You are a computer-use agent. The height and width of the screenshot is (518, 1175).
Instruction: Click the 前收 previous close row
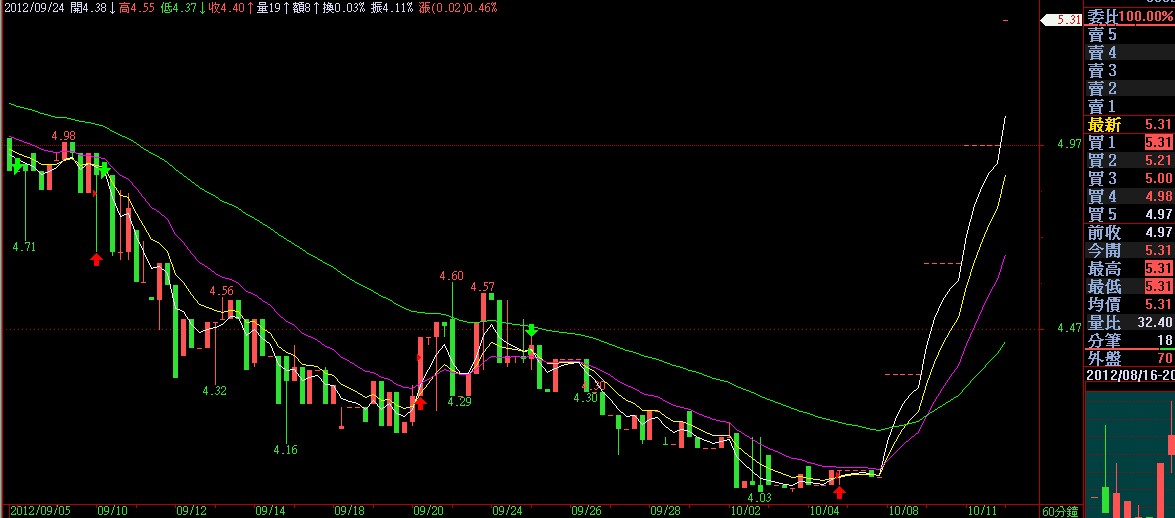(x=1130, y=232)
